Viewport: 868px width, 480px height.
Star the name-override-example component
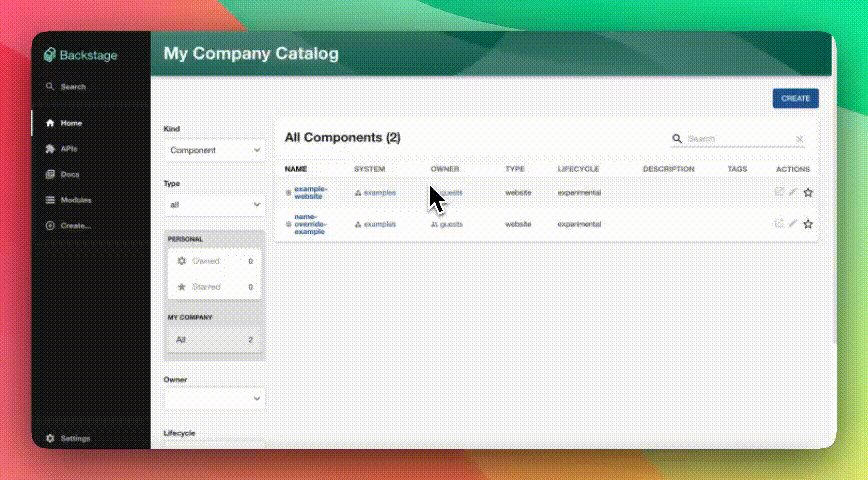(x=808, y=224)
